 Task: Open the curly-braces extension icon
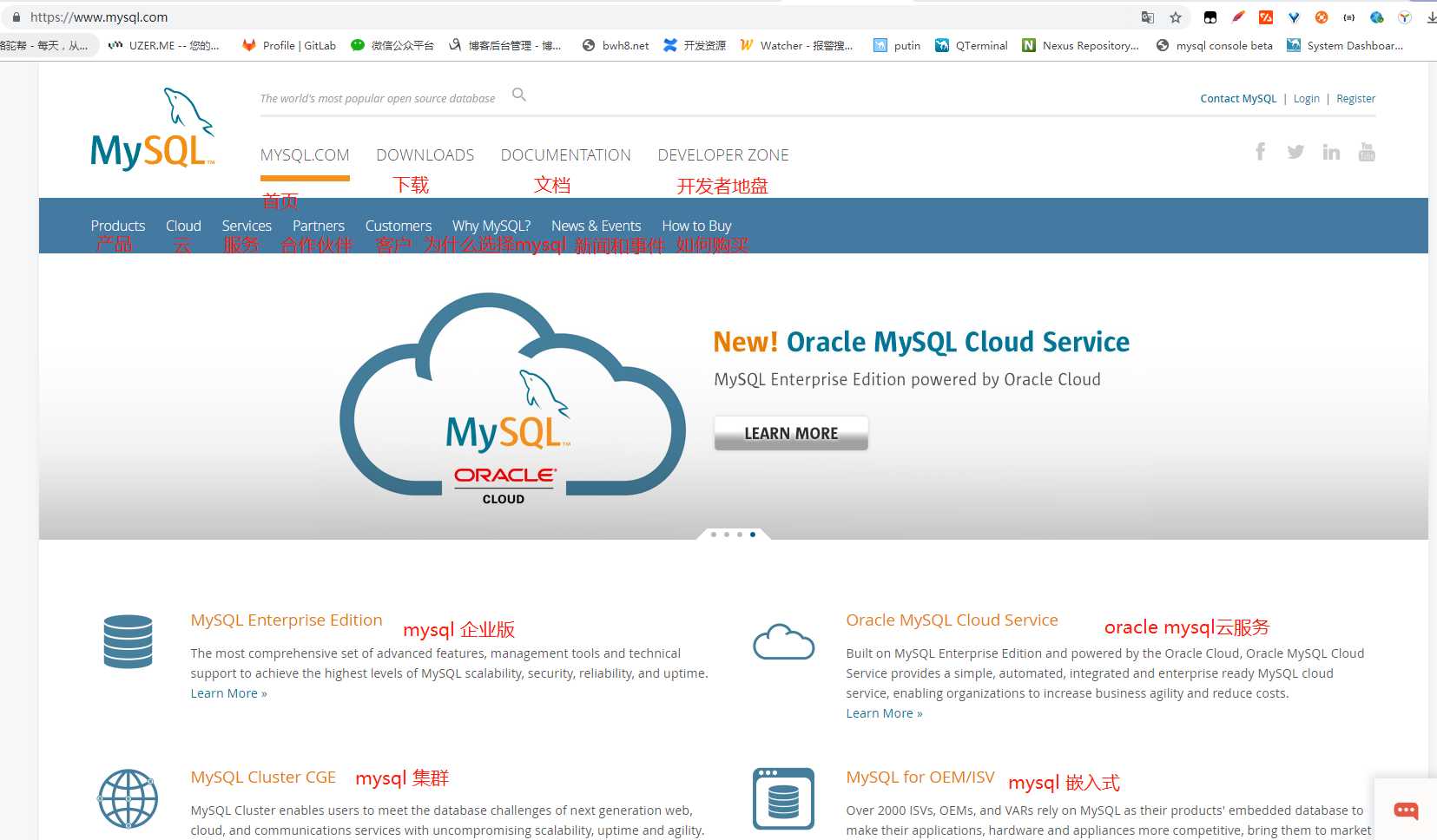pyautogui.click(x=1349, y=17)
